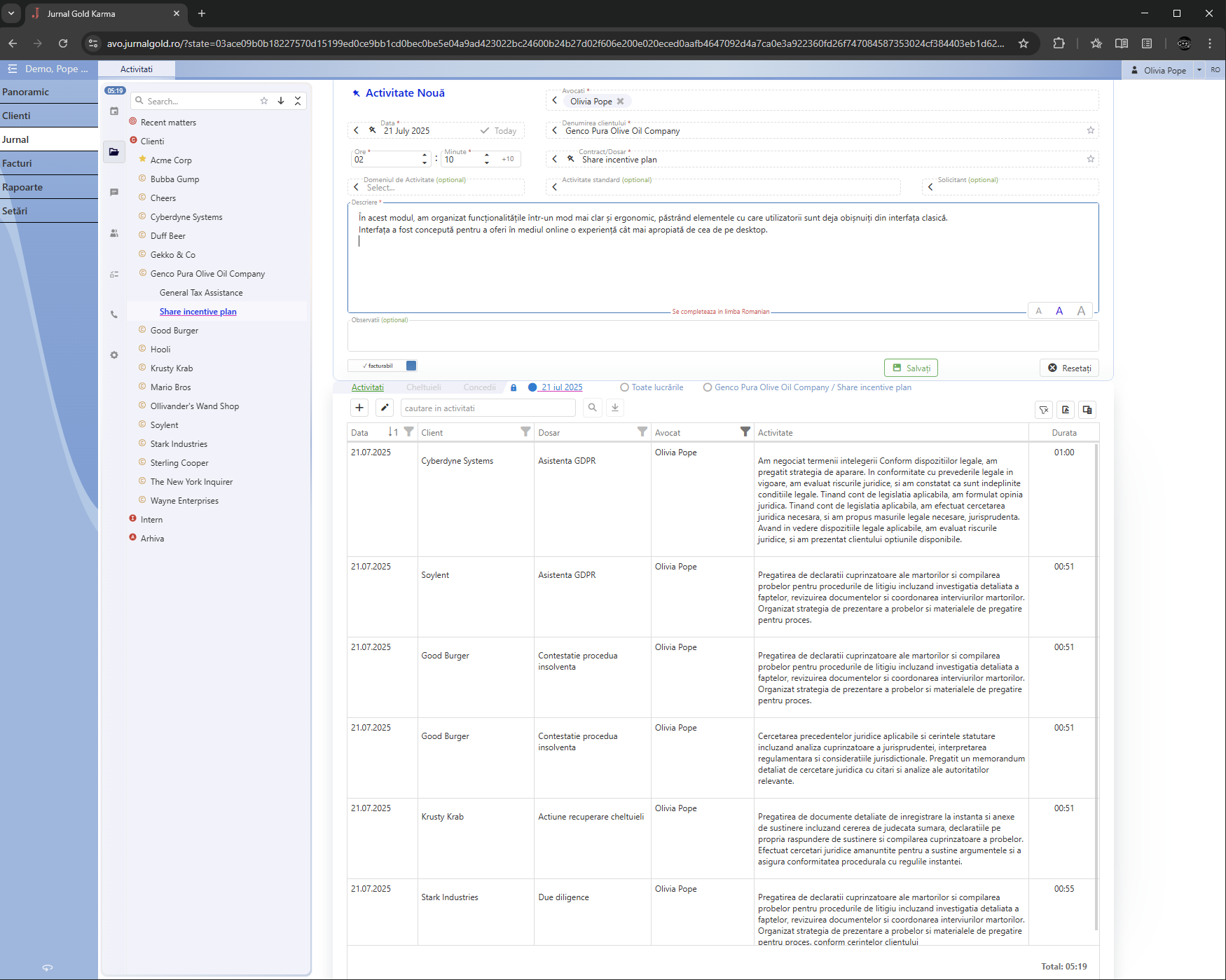The height and width of the screenshot is (980, 1226).
Task: Open the Facturi menu in the left sidebar
Action: 18,163
